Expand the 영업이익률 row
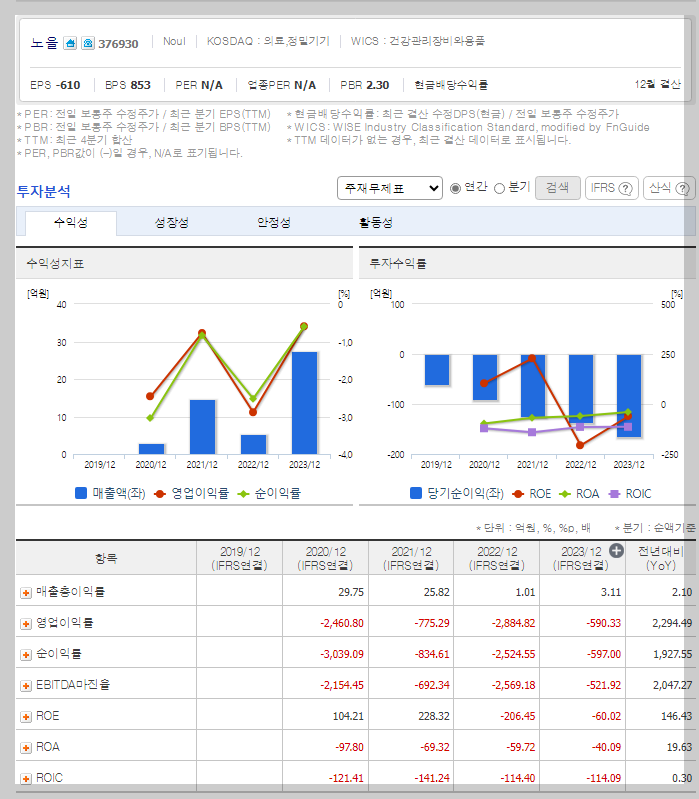 click(25, 624)
